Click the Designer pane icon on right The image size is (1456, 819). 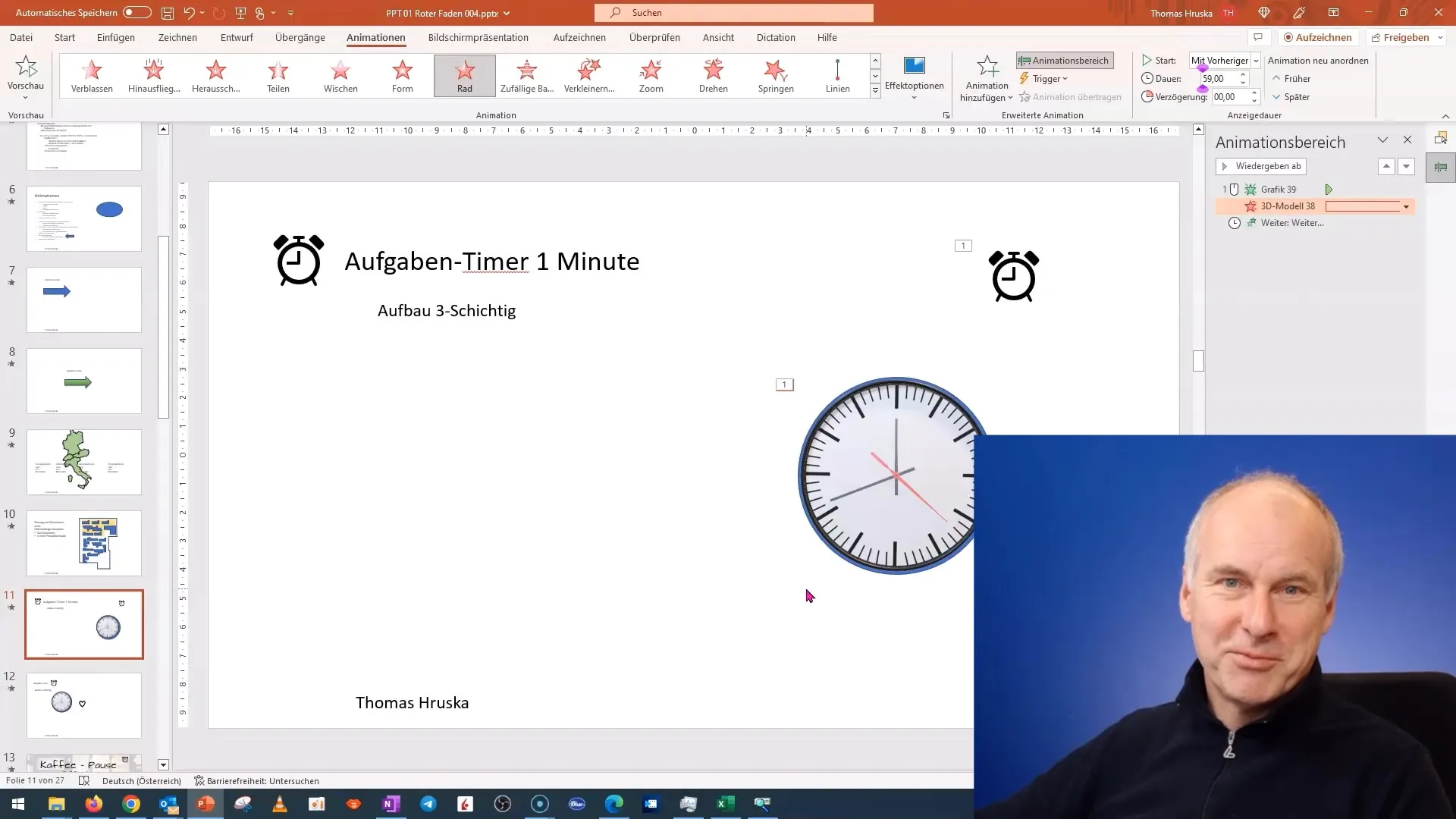(x=1441, y=138)
